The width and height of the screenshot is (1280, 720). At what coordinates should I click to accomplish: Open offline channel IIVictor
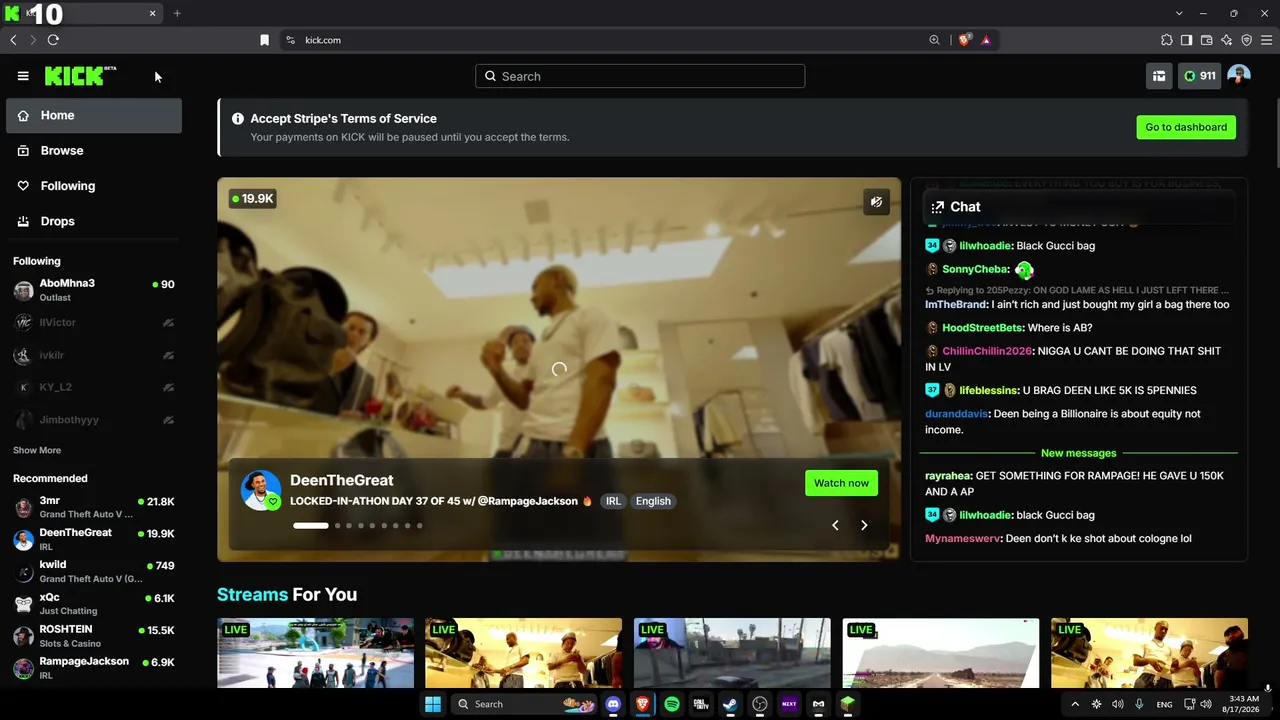(x=94, y=322)
